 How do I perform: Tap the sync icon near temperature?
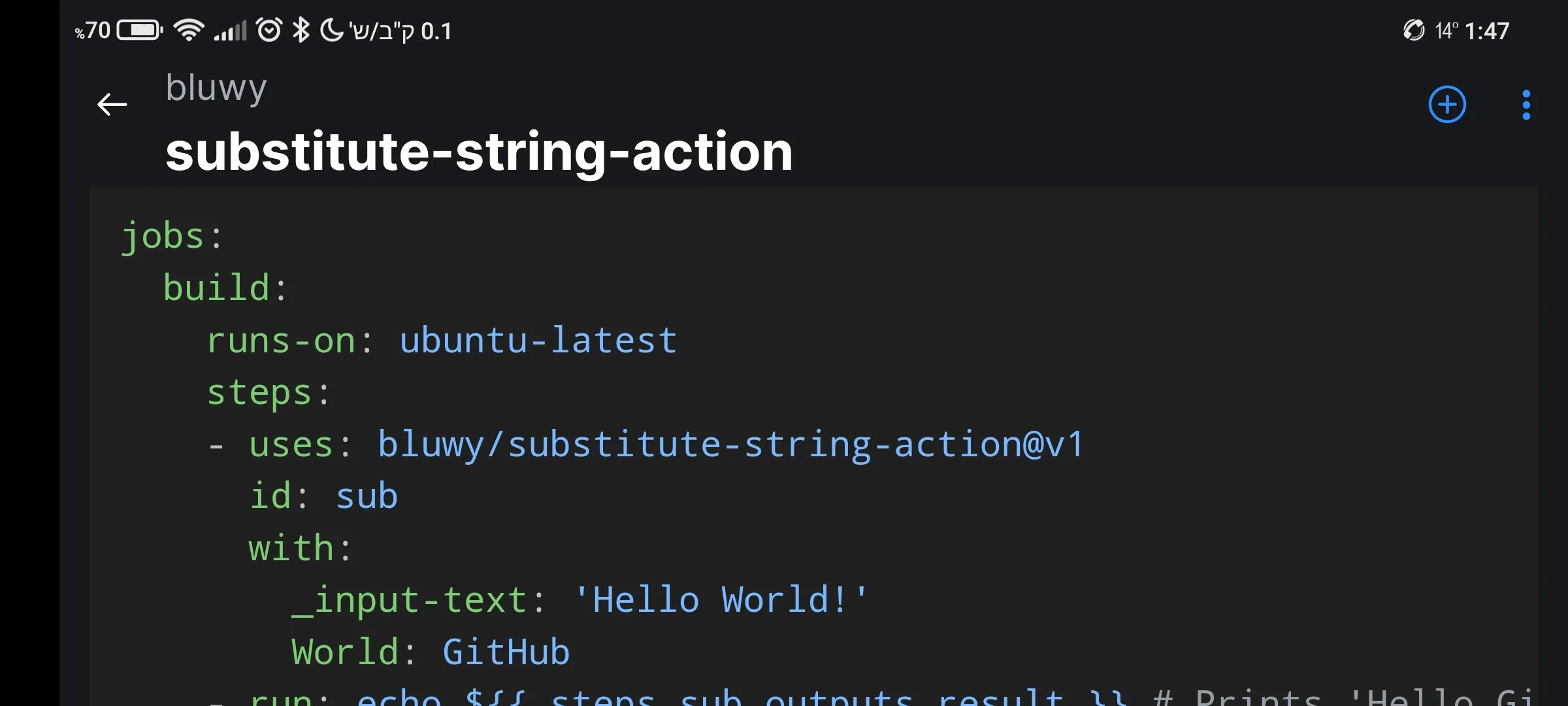point(1414,30)
